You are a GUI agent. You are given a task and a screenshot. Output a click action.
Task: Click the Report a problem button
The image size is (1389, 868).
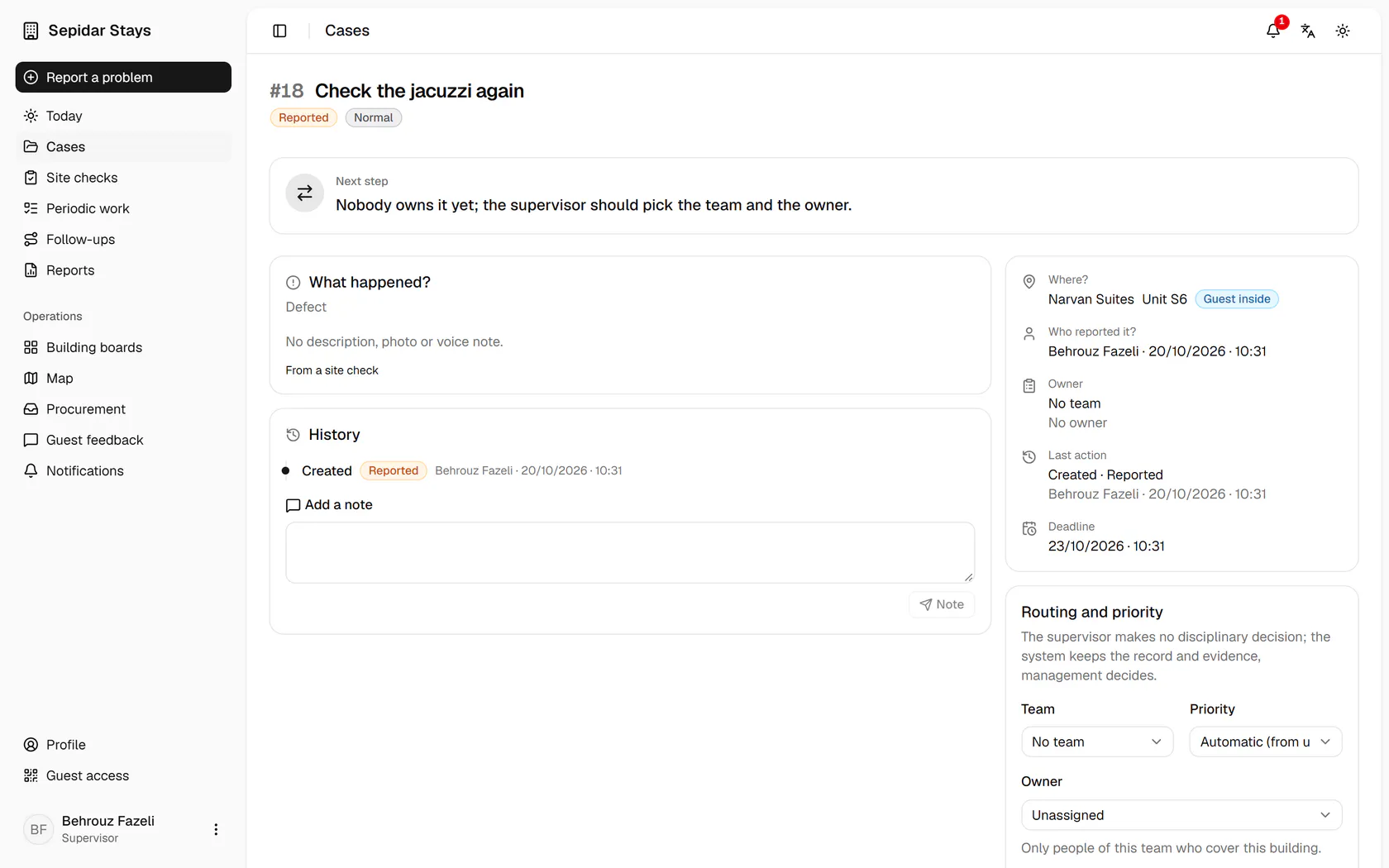(x=123, y=77)
